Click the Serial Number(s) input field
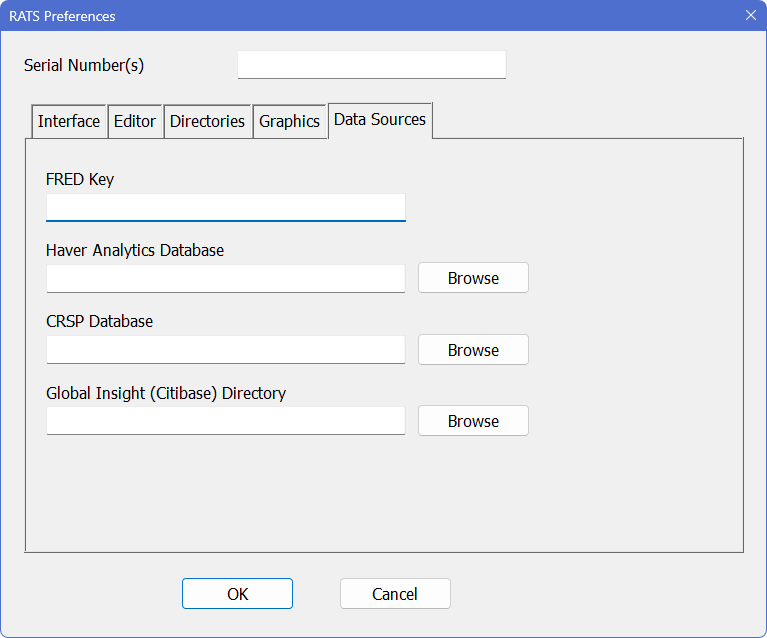Screen dimensions: 767x638 (371, 65)
